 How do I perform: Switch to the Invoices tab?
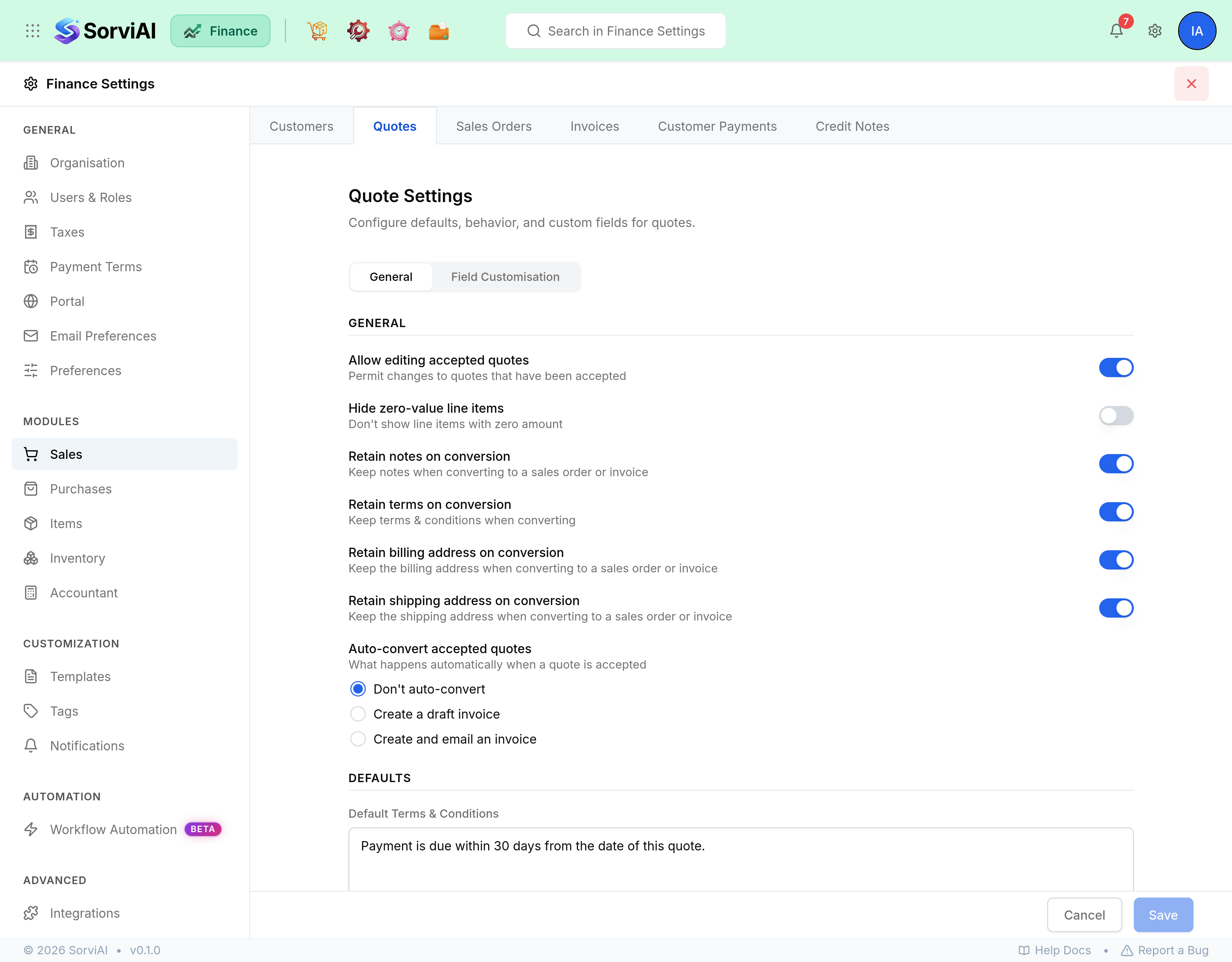click(595, 126)
